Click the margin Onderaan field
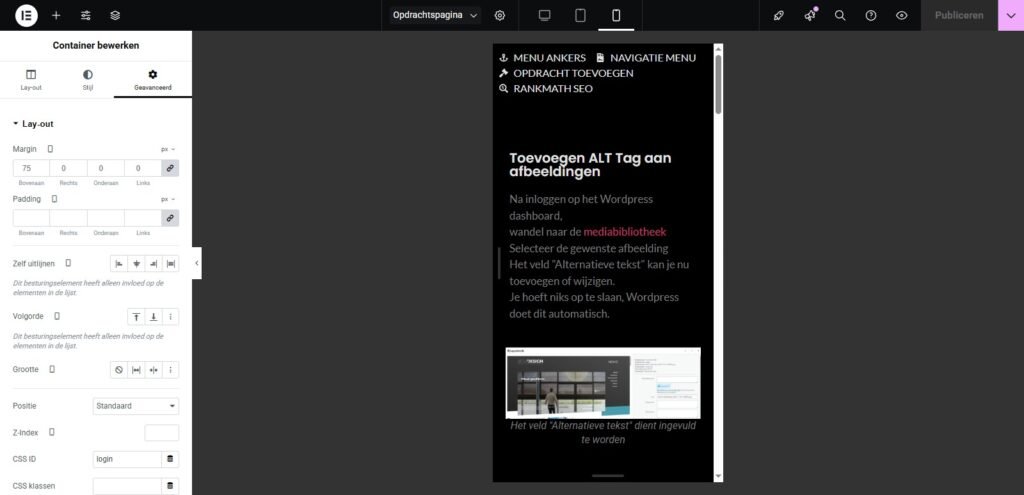 (105, 168)
